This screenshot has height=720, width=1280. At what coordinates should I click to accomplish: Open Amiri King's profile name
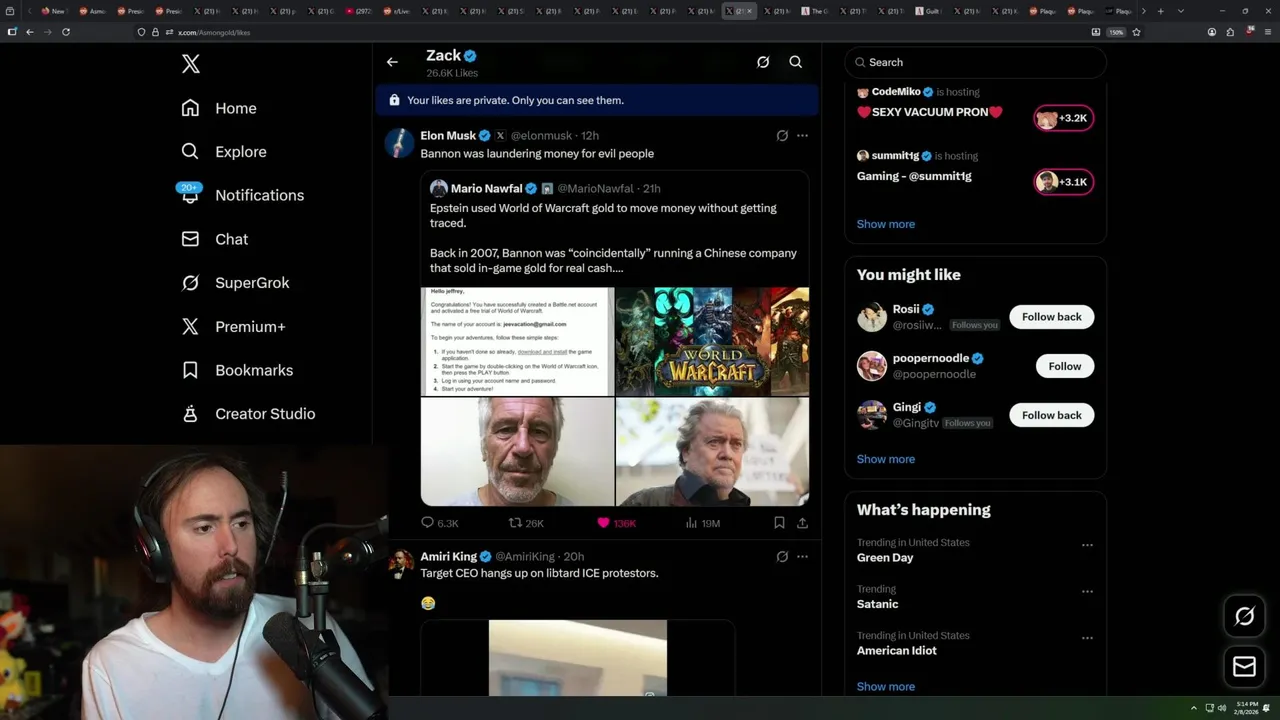[x=448, y=556]
